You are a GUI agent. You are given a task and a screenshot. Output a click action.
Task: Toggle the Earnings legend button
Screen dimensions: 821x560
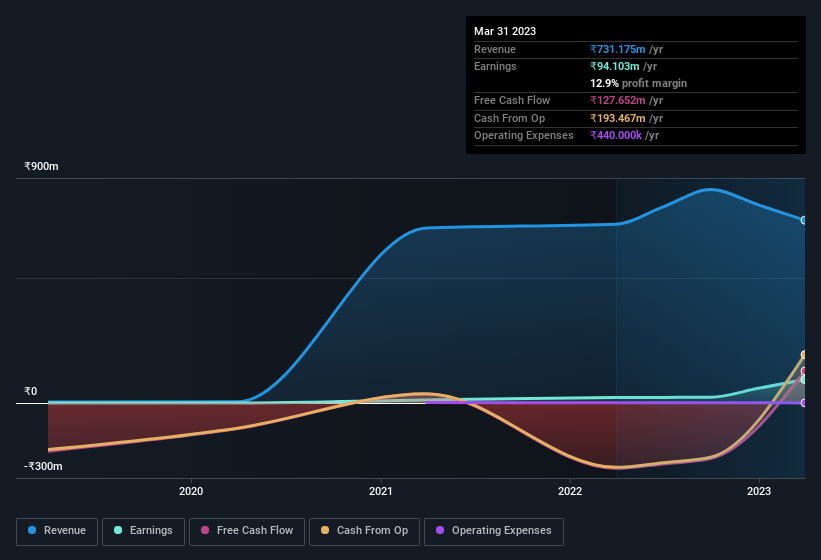tap(143, 531)
